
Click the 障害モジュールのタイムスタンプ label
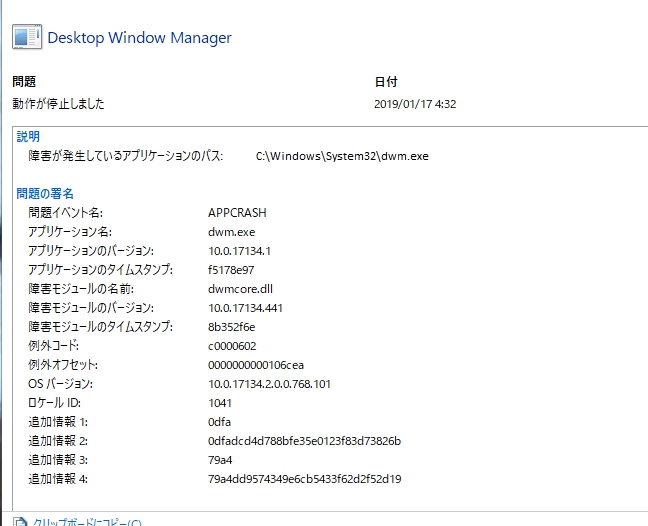pyautogui.click(x=100, y=326)
